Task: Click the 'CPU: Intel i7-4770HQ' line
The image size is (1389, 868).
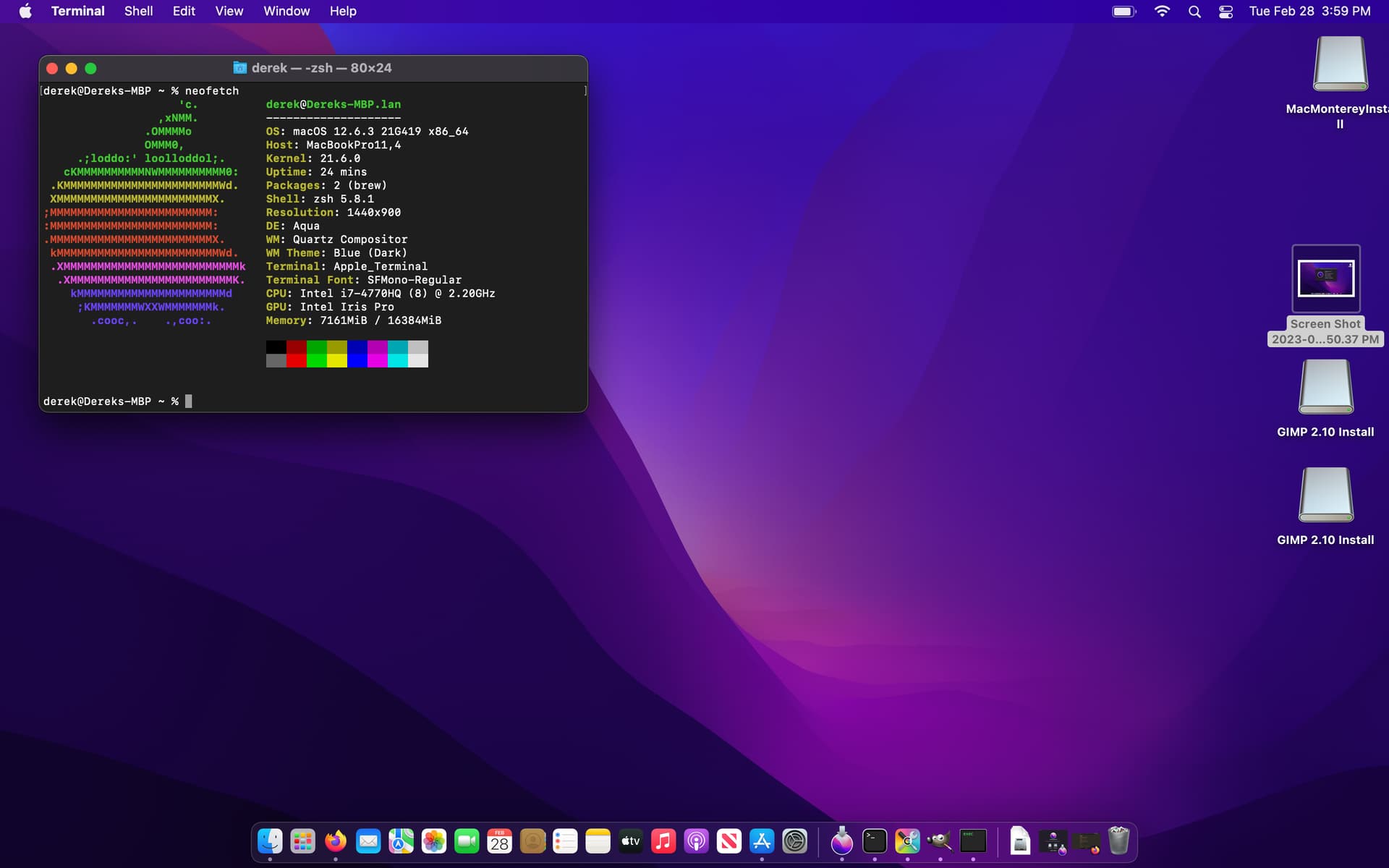Action: 381,293
